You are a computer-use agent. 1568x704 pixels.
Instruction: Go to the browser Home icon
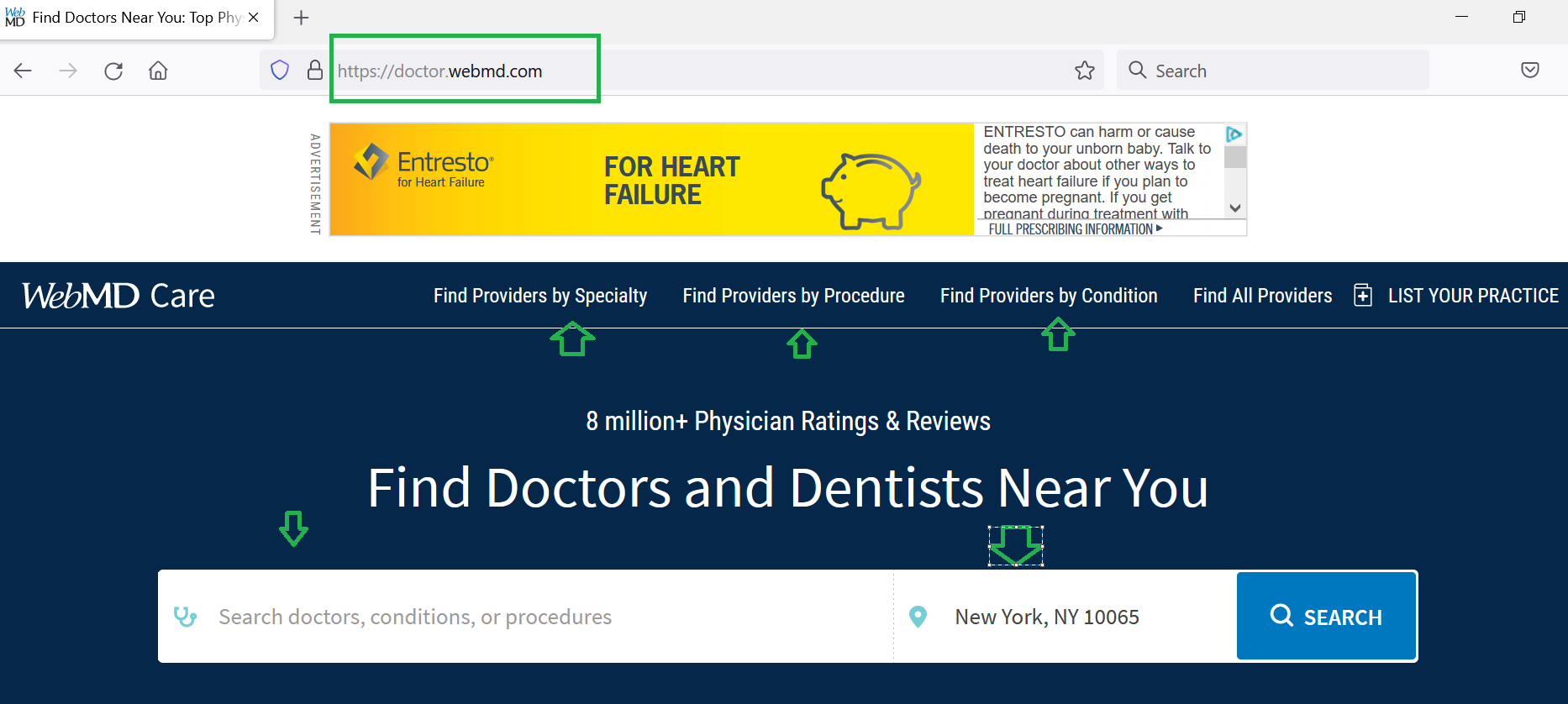pos(158,71)
